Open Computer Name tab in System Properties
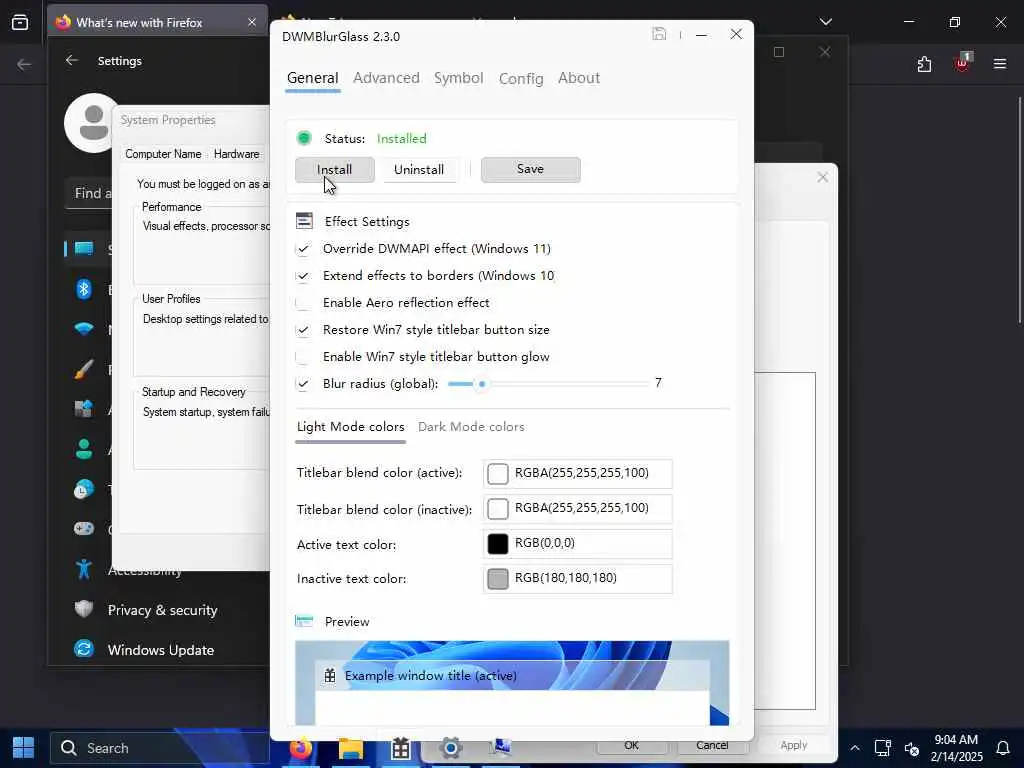 pyautogui.click(x=163, y=153)
